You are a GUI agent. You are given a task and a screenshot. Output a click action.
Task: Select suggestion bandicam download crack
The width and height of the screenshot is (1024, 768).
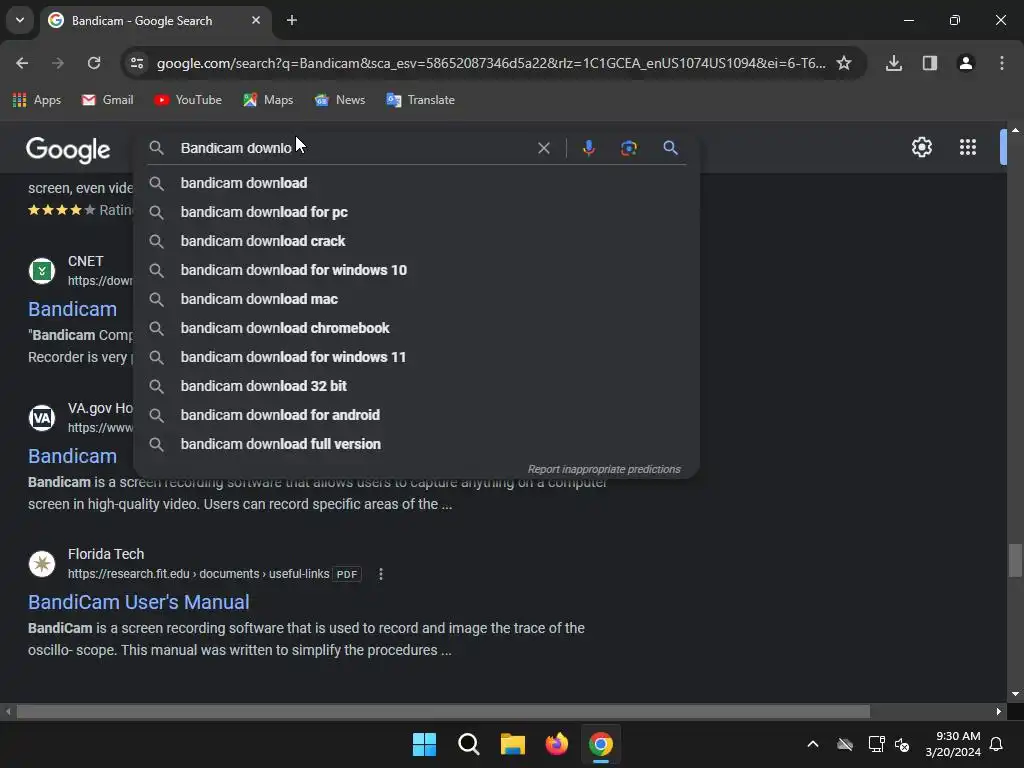(x=416, y=241)
